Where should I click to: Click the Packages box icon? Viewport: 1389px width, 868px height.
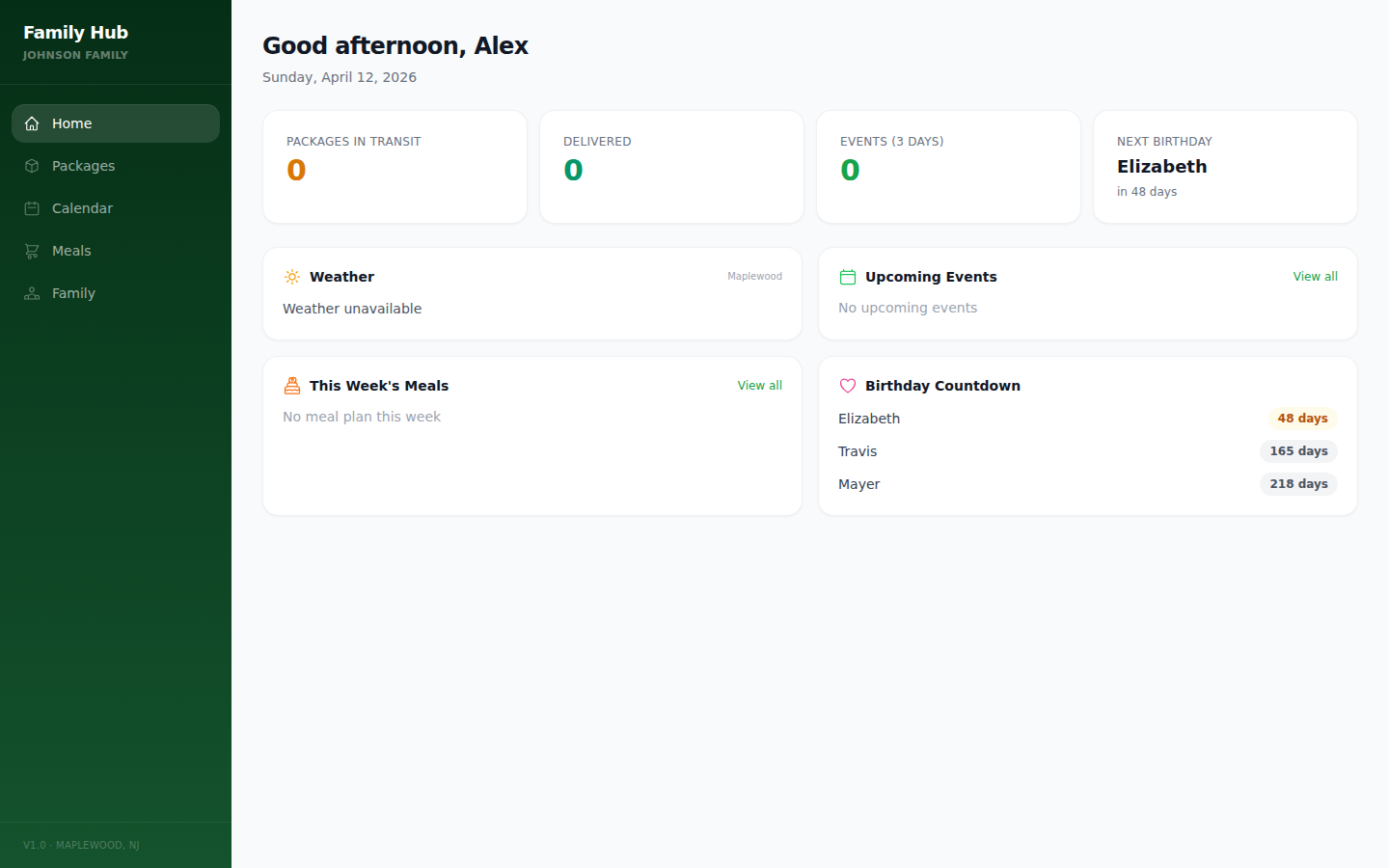coord(32,166)
